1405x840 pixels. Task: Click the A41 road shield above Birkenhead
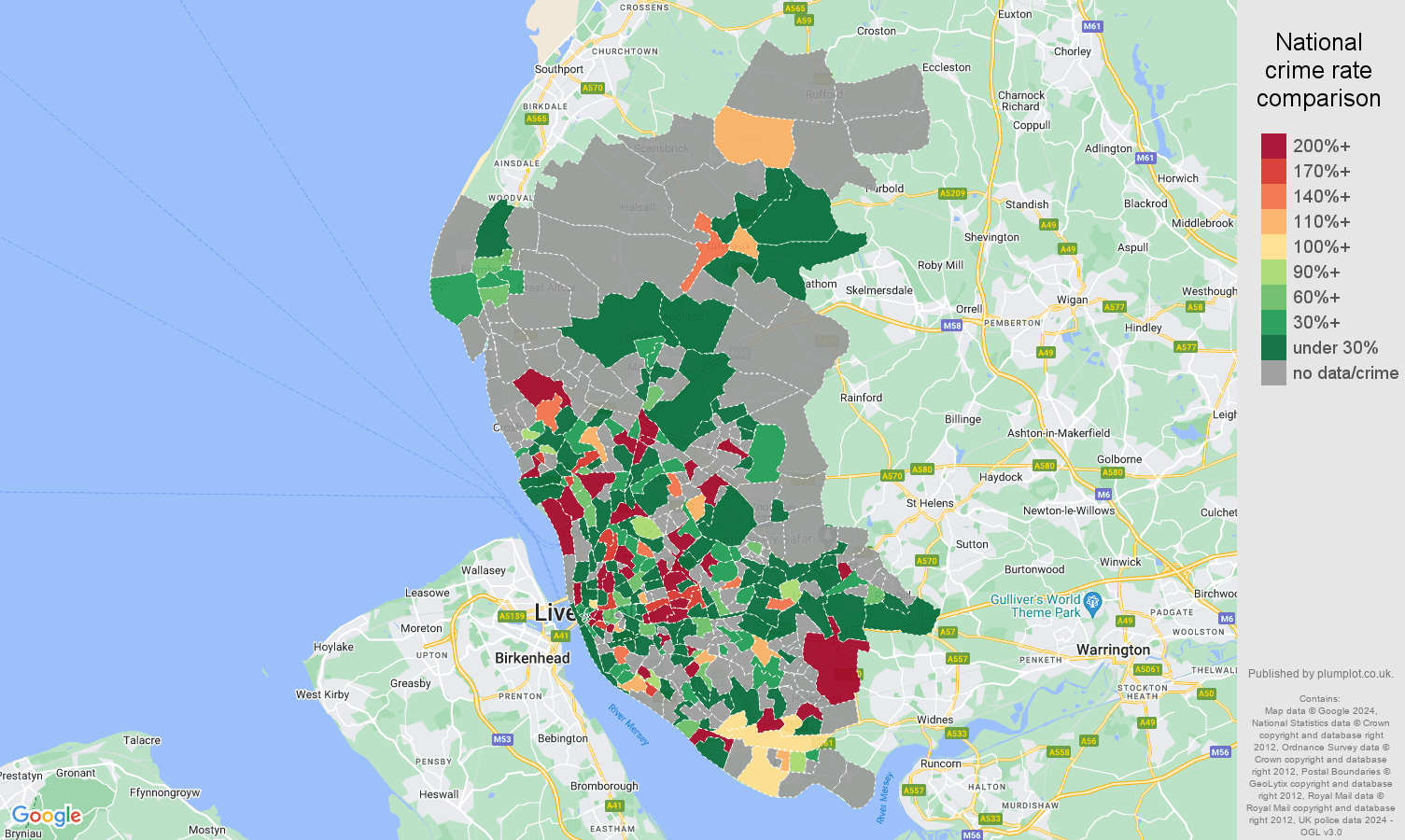click(x=560, y=636)
